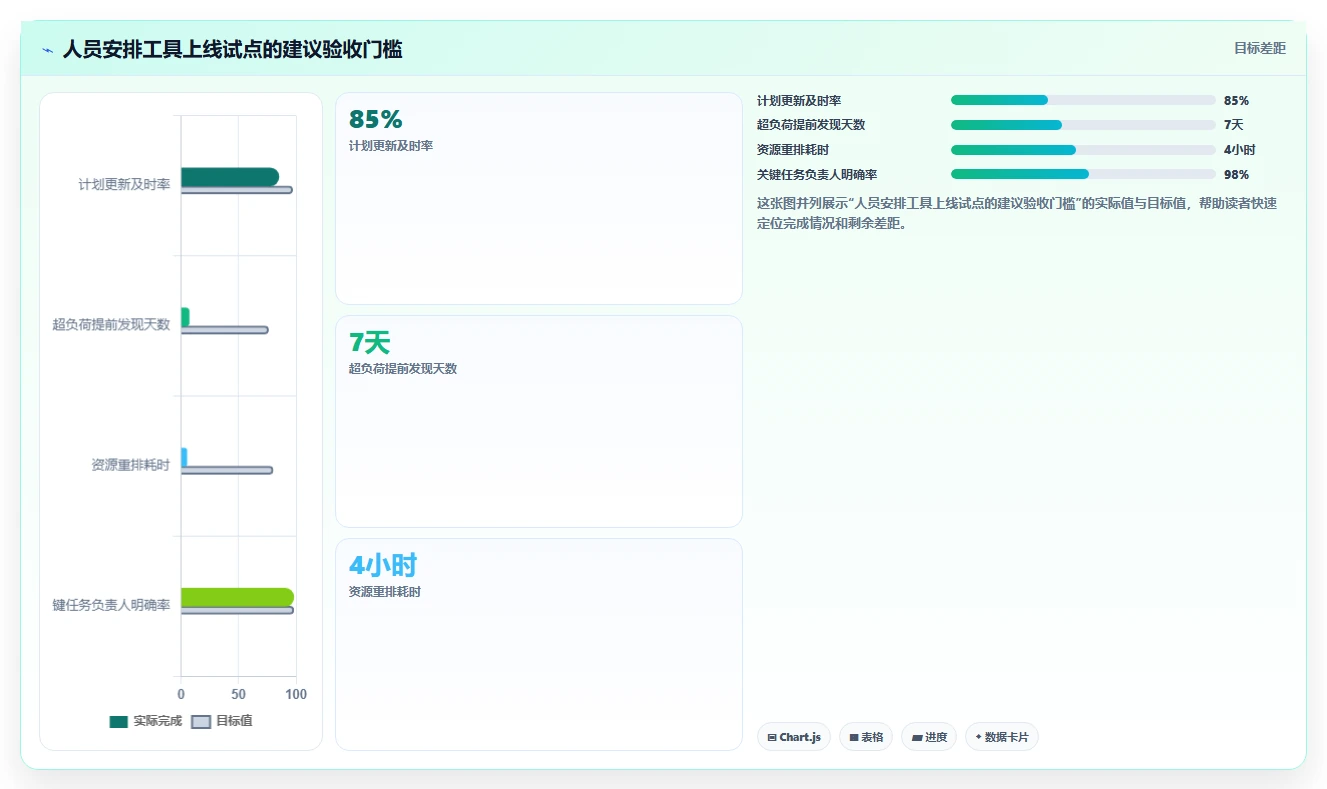This screenshot has height=789, width=1327.
Task: Click the dark green 计划更新及时率 actual bar
Action: tap(230, 177)
